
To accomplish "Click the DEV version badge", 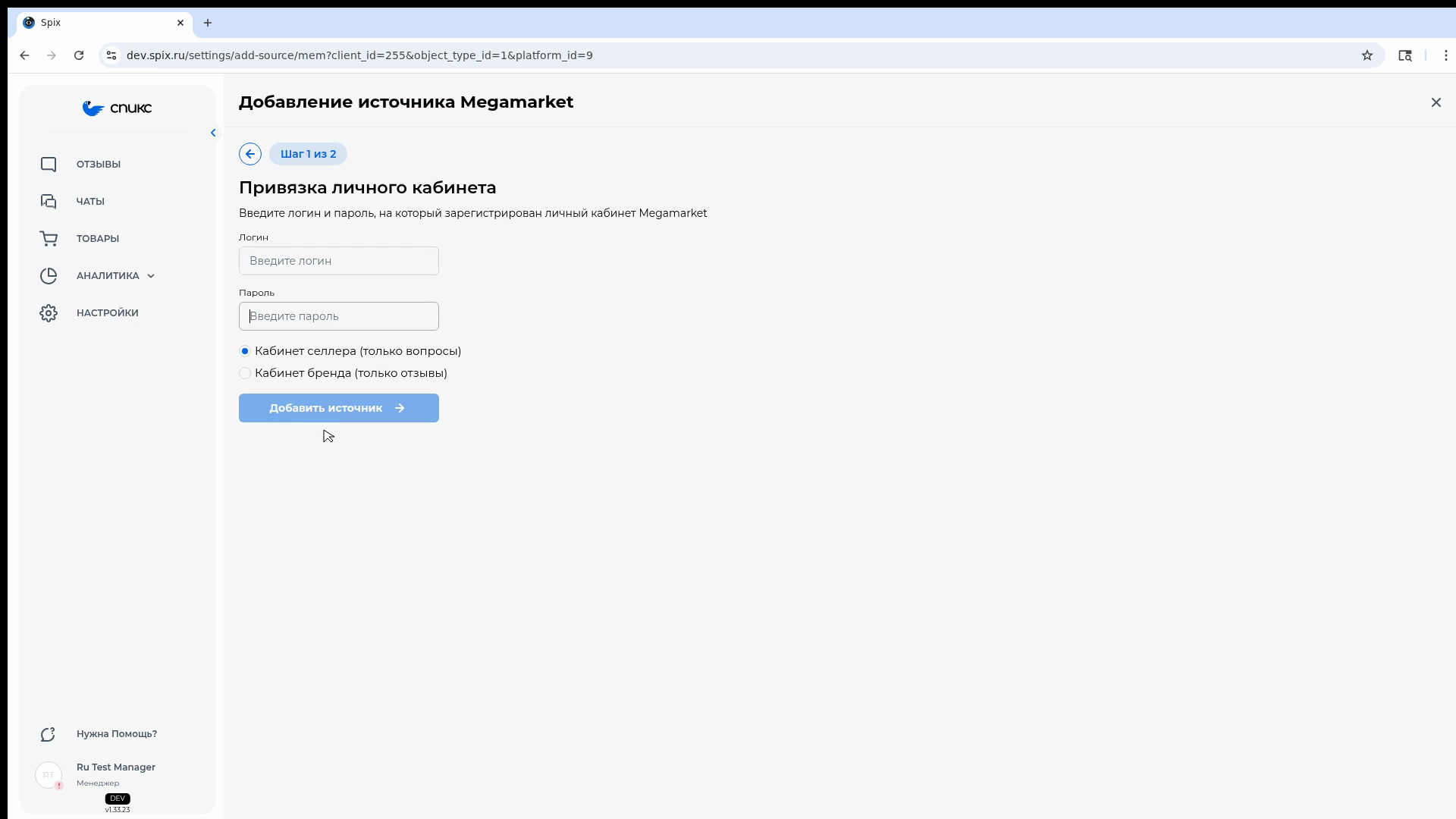I will (x=118, y=799).
